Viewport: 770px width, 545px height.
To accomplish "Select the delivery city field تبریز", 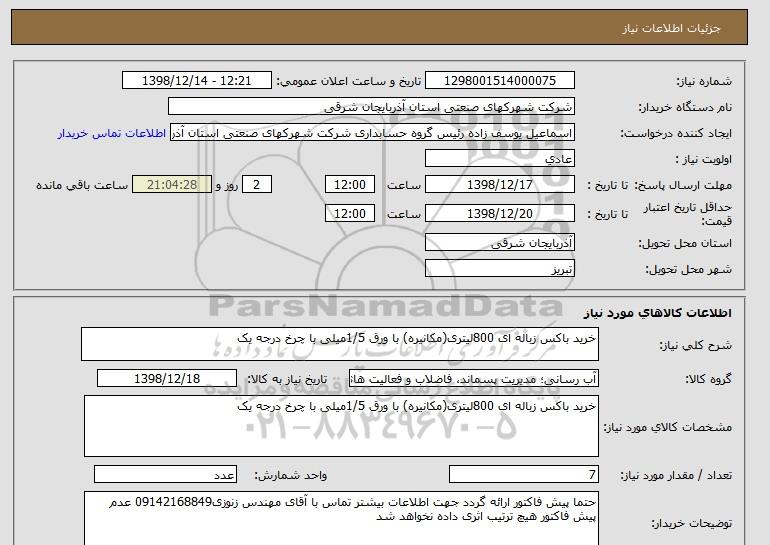I will [x=499, y=269].
